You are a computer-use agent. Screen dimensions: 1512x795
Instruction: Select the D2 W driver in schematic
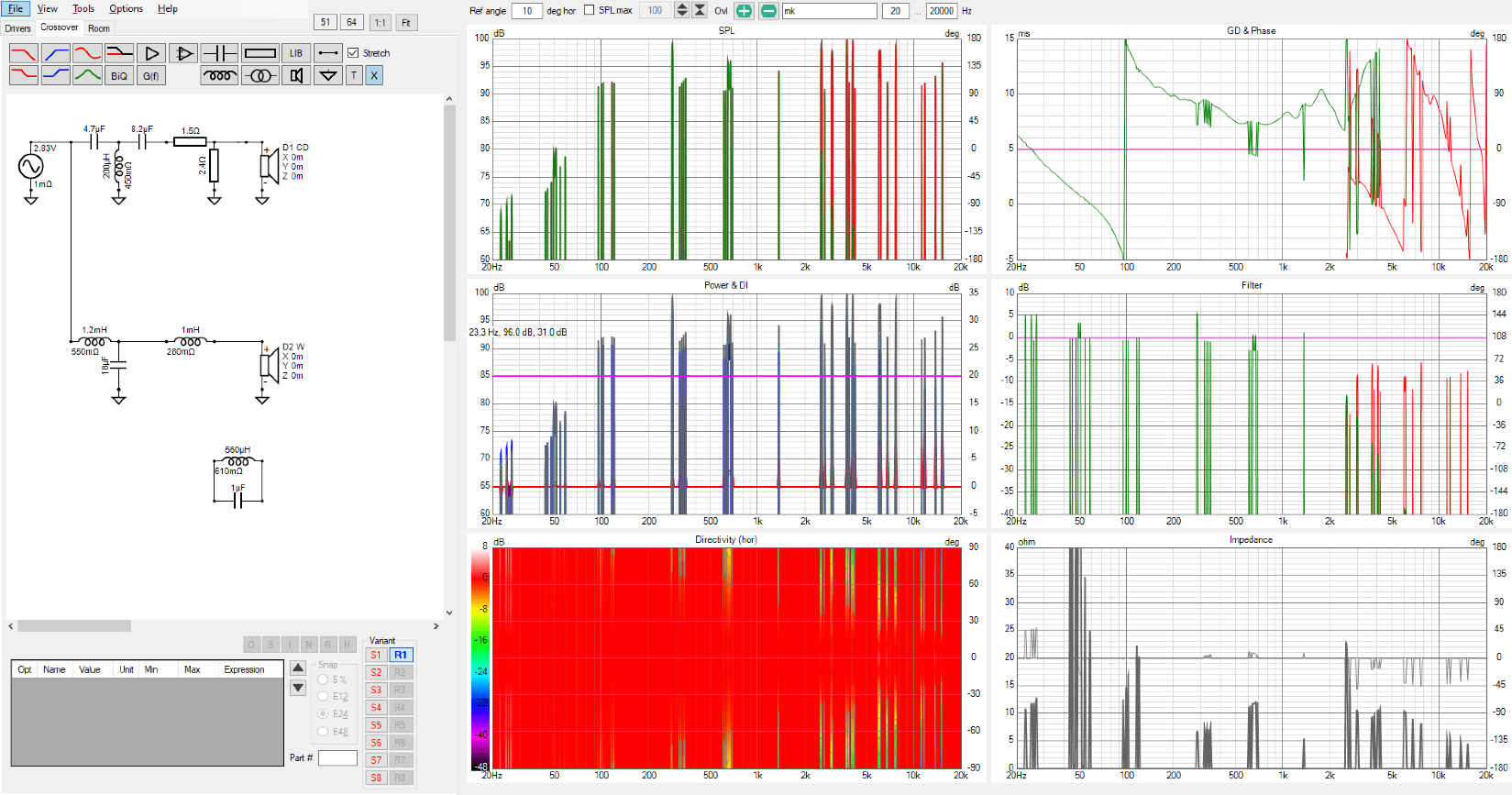click(270, 365)
